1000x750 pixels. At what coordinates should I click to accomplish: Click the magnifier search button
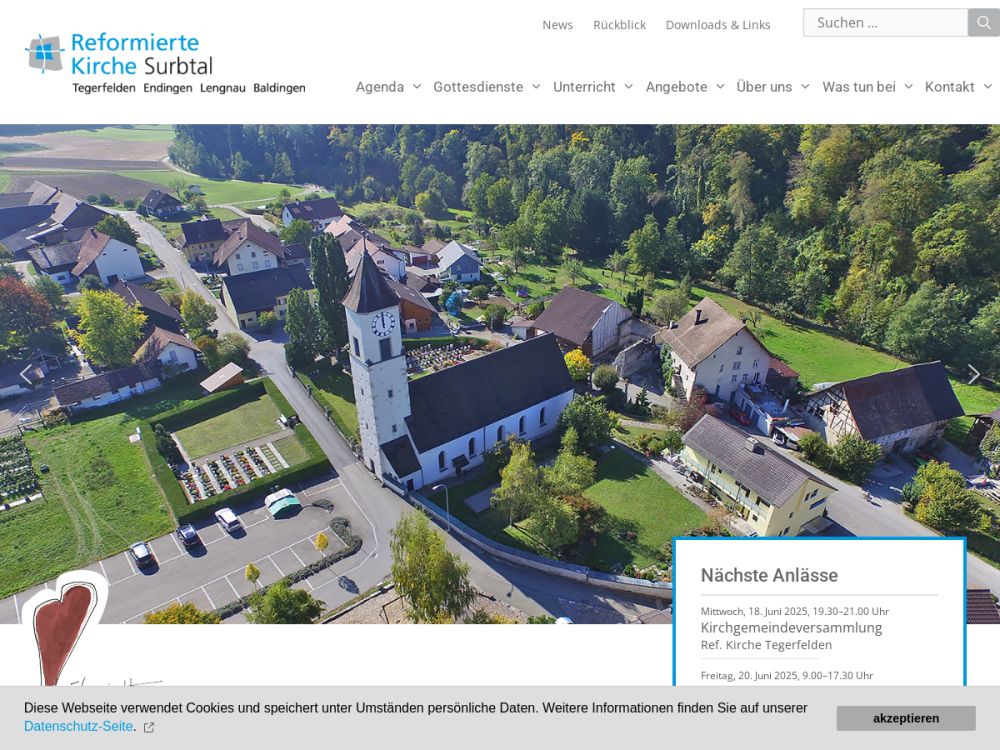click(983, 23)
